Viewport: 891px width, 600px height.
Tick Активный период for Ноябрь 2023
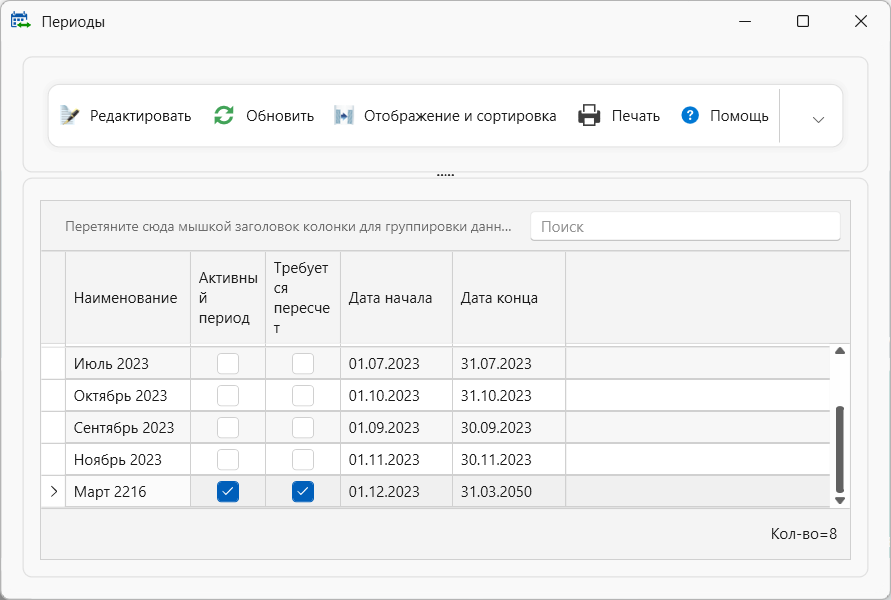(228, 460)
